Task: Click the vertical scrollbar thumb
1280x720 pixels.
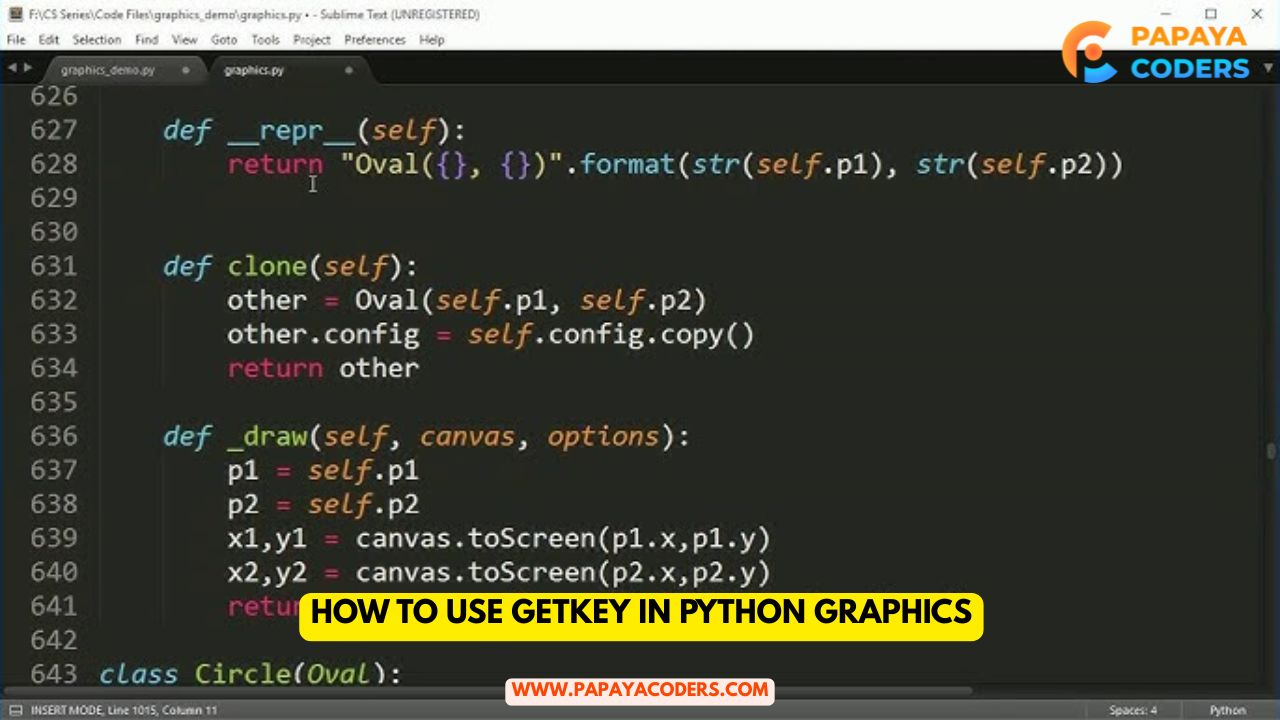Action: click(1271, 452)
